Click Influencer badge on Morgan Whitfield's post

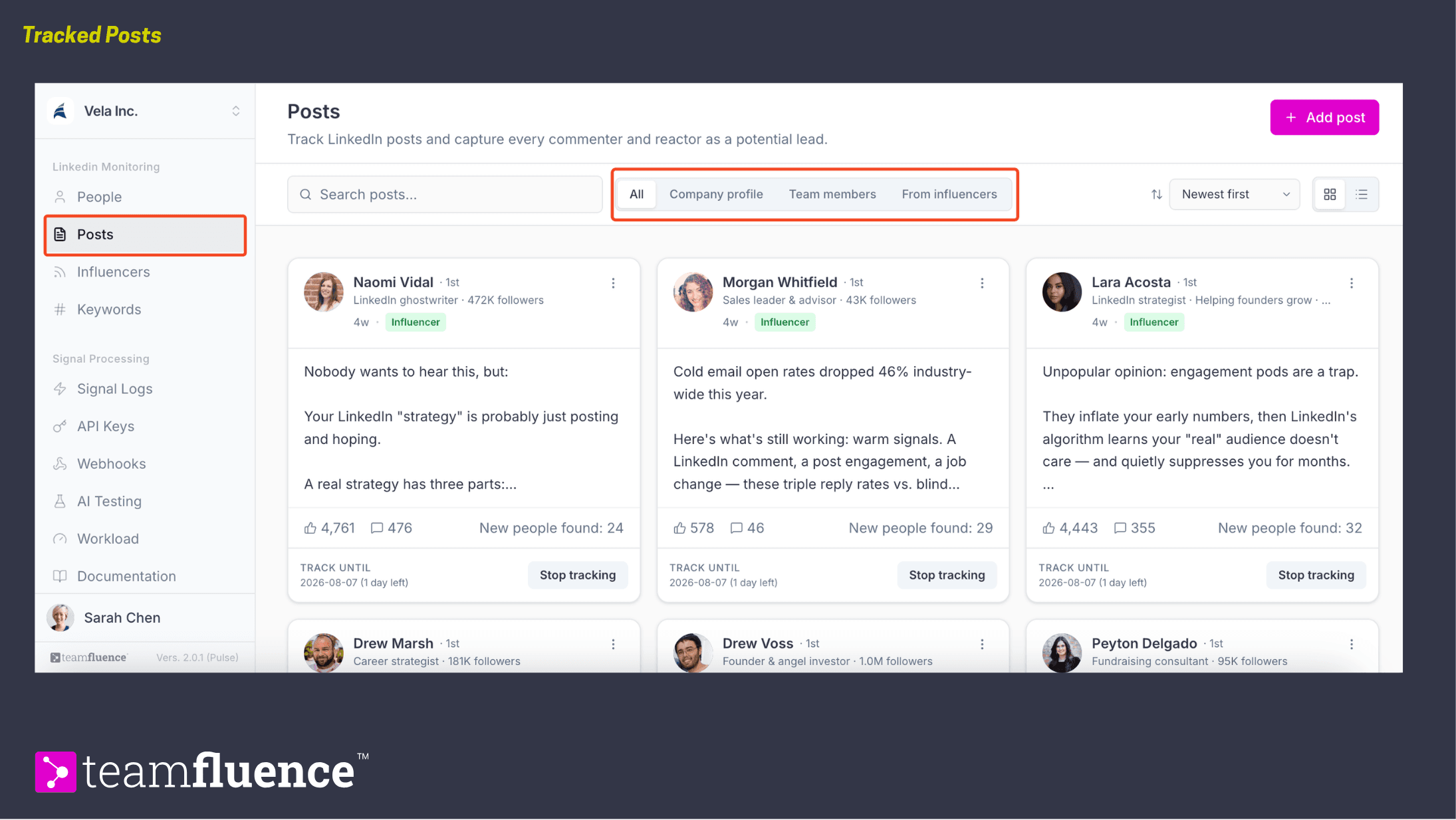tap(785, 322)
